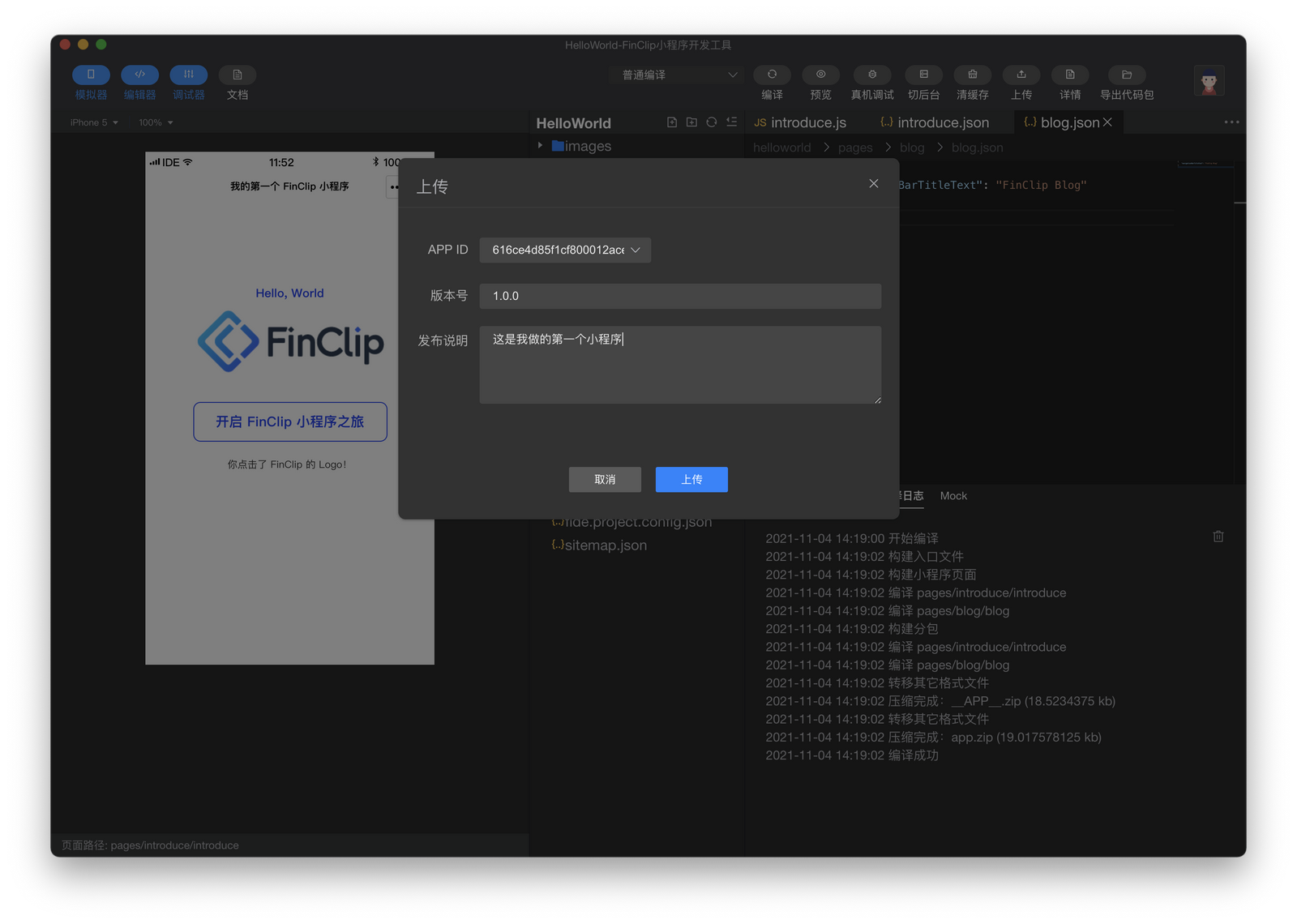Click the new folder icon in HelloWorld panel
Viewport: 1297px width, 924px height.
point(691,122)
